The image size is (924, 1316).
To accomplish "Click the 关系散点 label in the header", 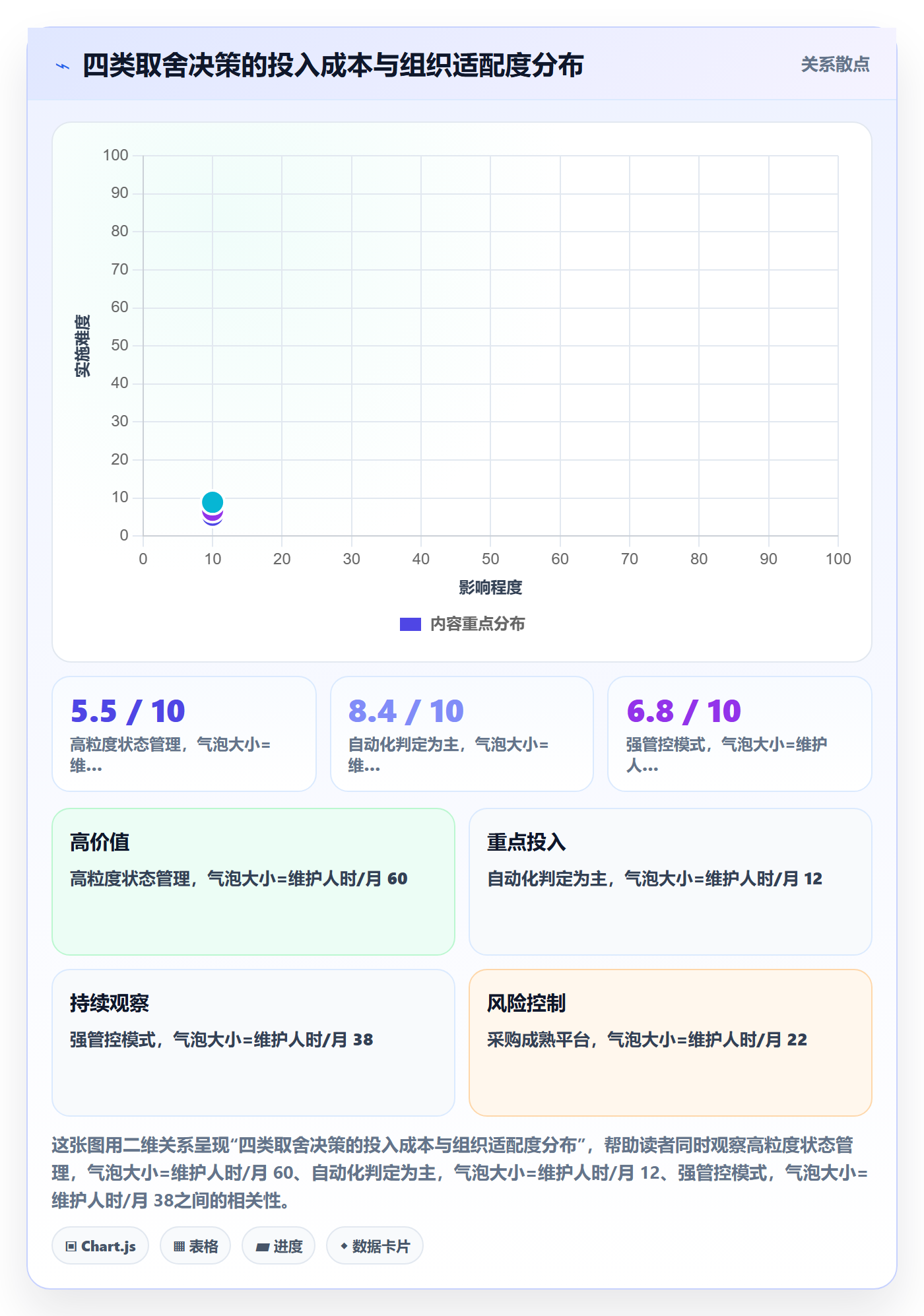I will (x=835, y=65).
